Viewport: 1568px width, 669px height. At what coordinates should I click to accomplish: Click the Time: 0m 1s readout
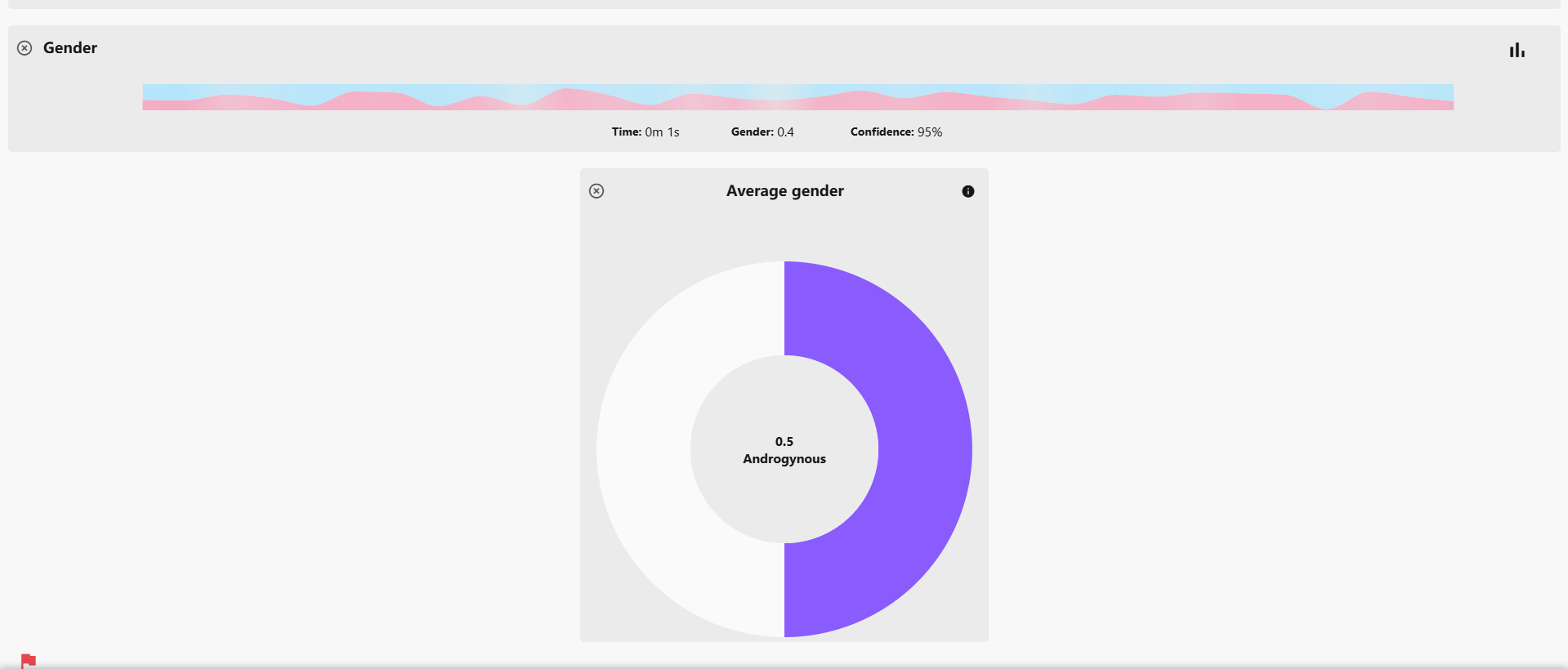pyautogui.click(x=646, y=132)
